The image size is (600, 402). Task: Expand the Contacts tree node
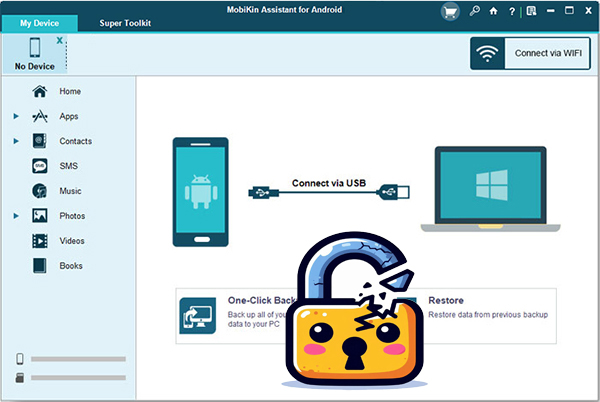[x=16, y=141]
